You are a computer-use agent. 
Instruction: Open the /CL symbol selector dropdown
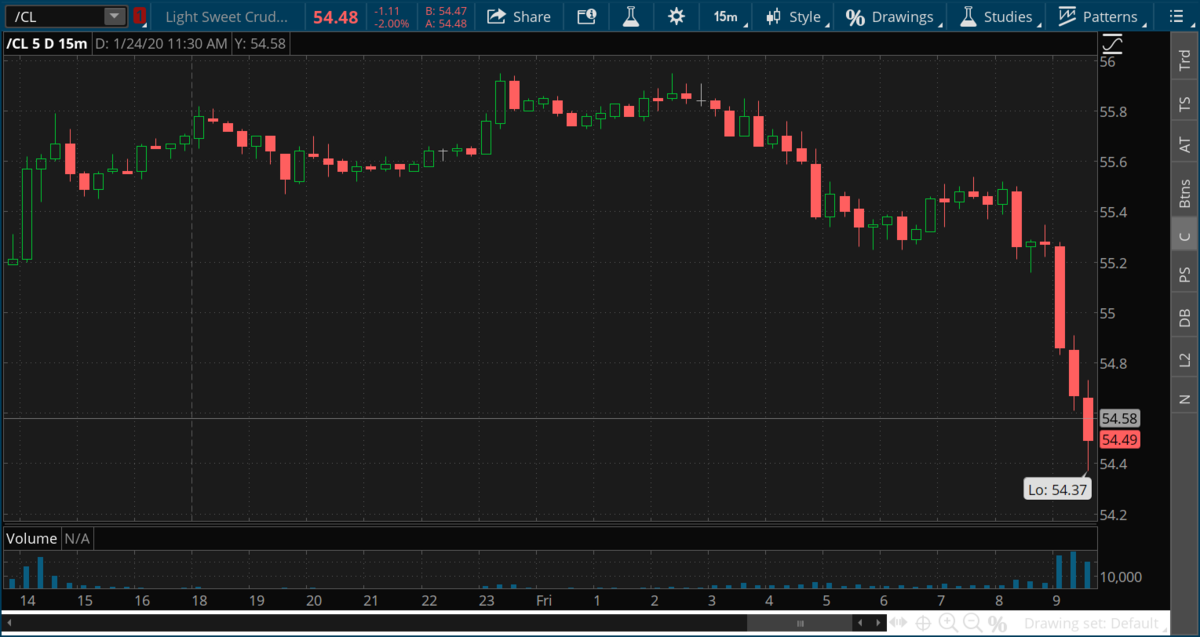coord(115,16)
